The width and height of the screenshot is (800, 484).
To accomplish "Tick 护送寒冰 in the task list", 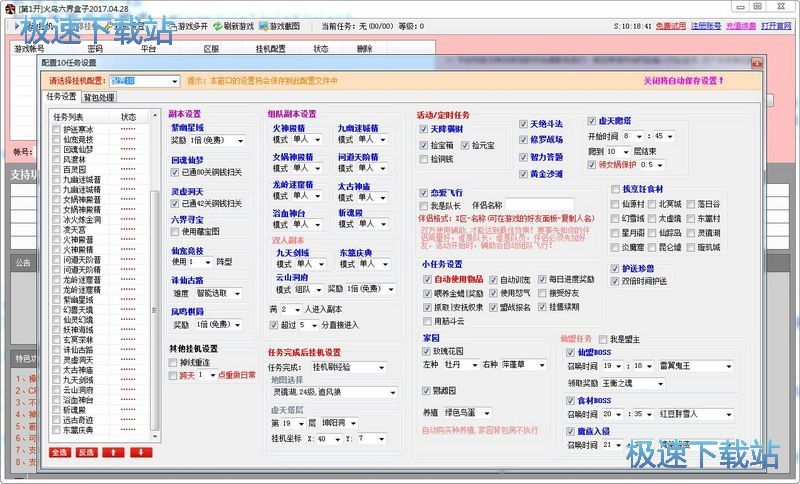I will coord(57,129).
